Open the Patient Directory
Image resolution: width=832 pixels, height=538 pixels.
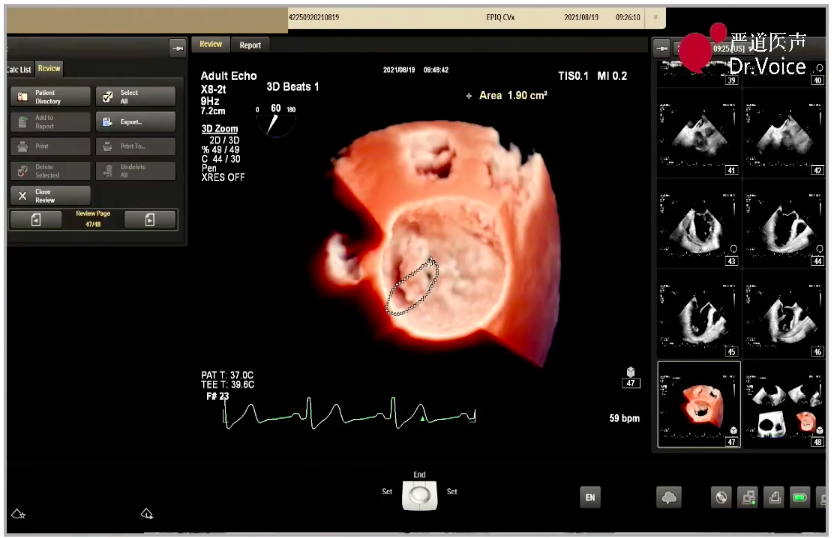[x=50, y=97]
